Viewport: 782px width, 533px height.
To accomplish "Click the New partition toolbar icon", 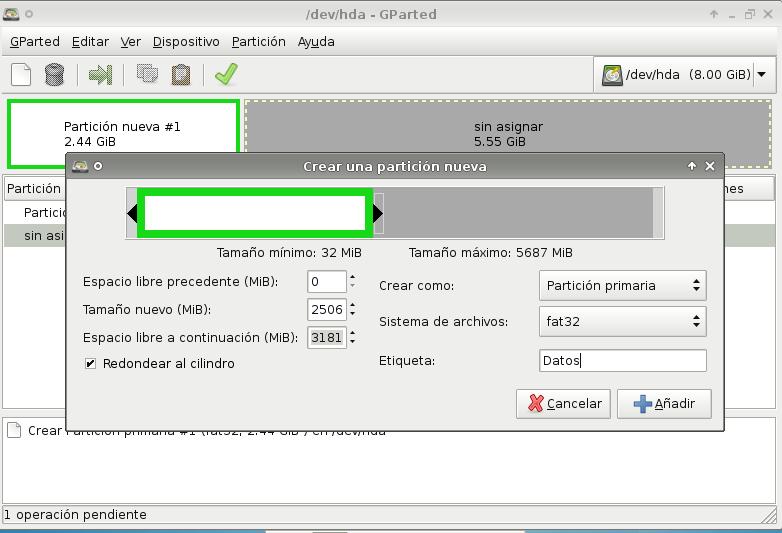I will tap(21, 75).
